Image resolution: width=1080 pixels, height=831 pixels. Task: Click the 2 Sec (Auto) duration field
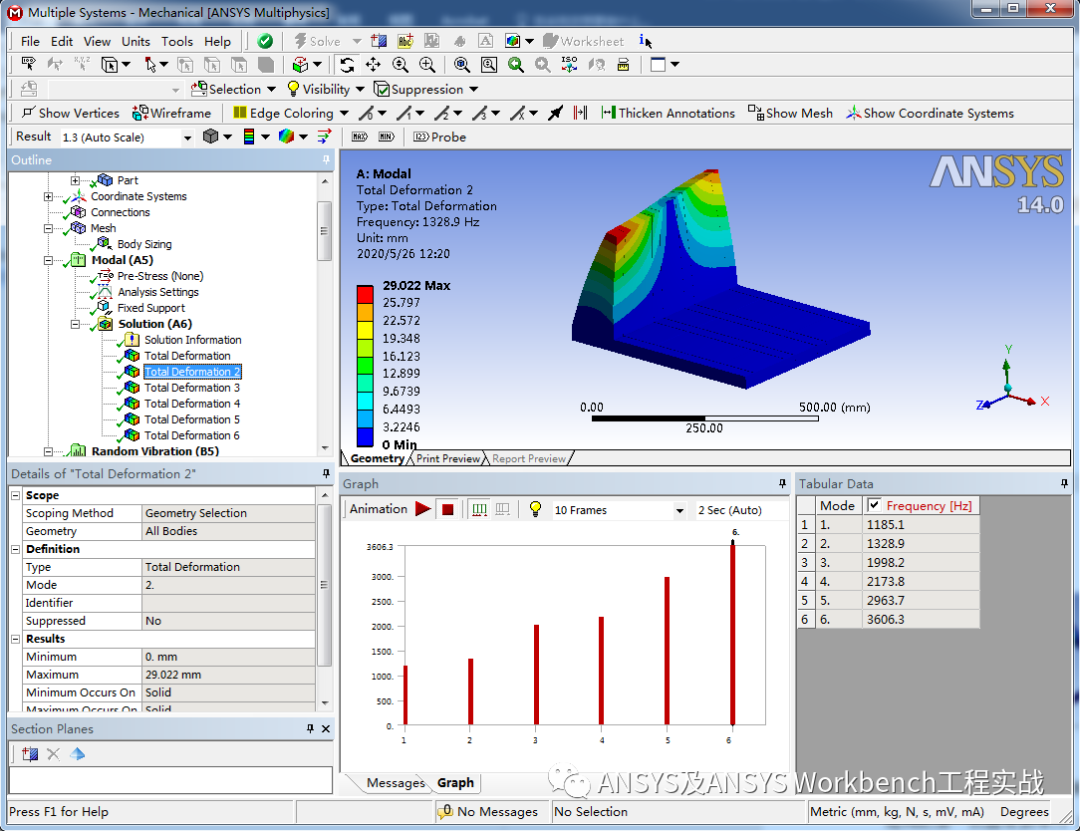740,511
